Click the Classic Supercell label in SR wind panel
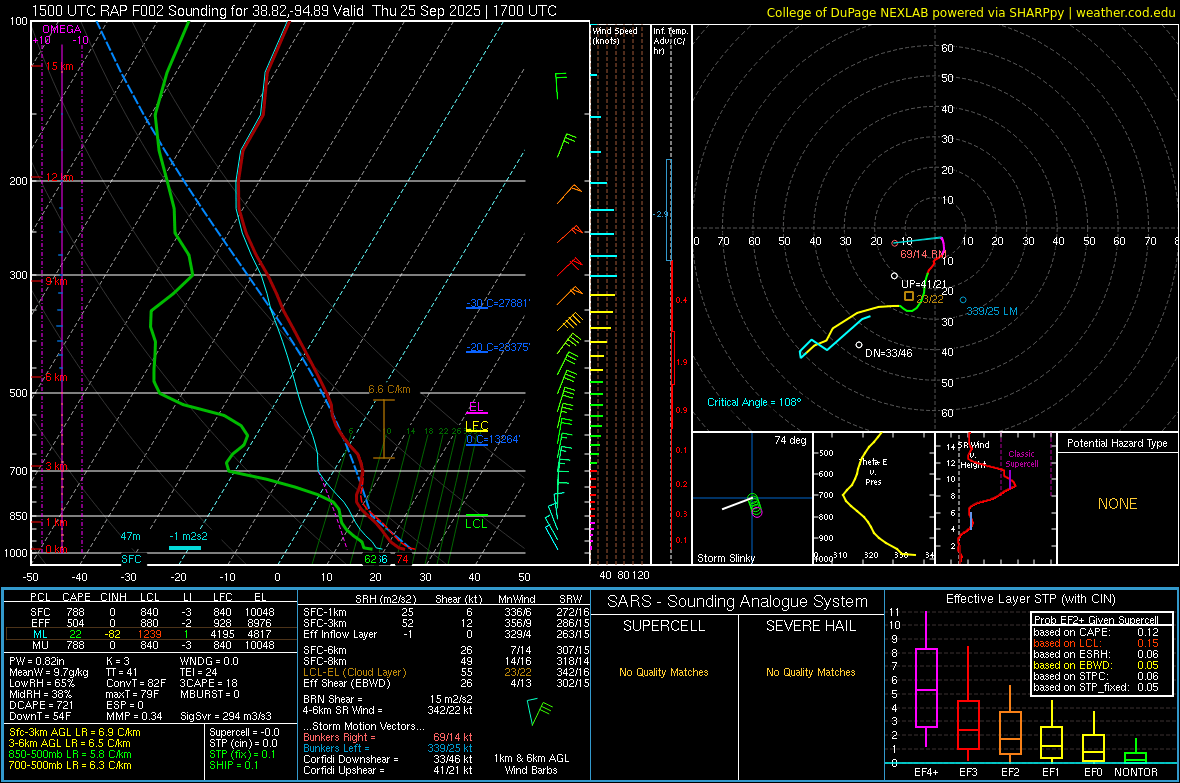 pyautogui.click(x=1021, y=459)
